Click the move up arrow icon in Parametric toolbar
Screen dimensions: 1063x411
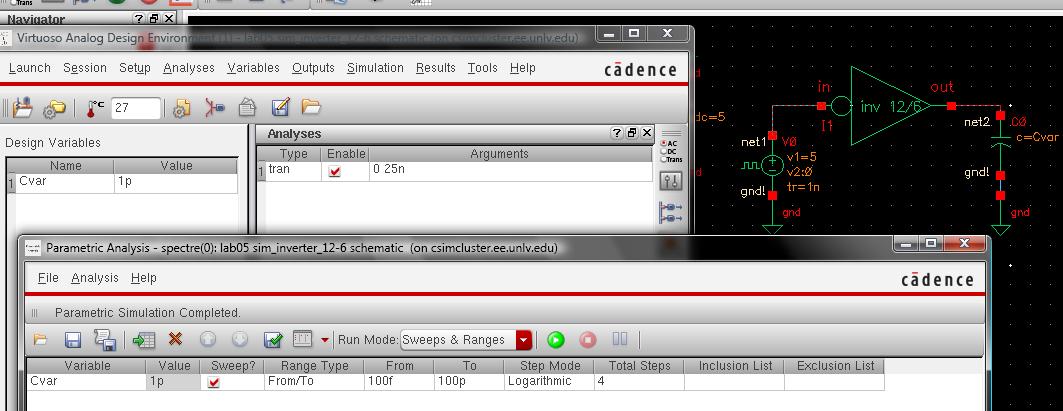click(x=207, y=339)
